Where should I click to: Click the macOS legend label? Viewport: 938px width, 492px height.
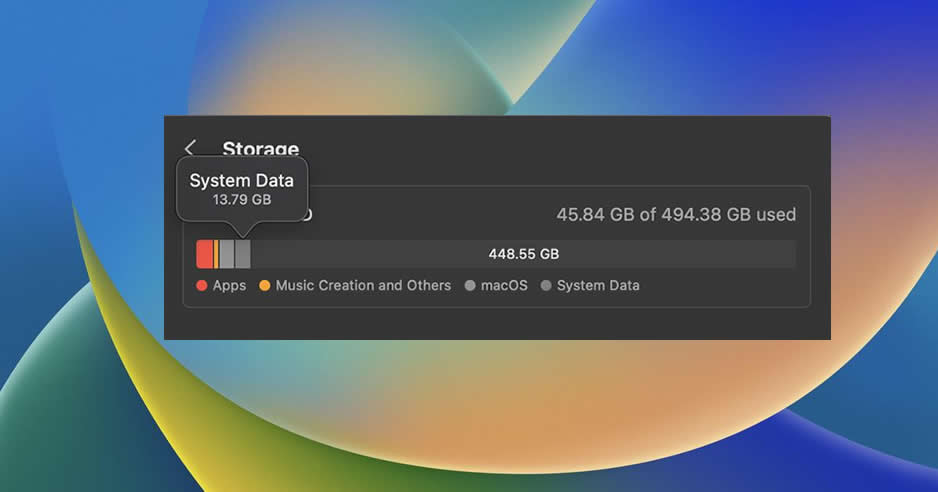504,286
